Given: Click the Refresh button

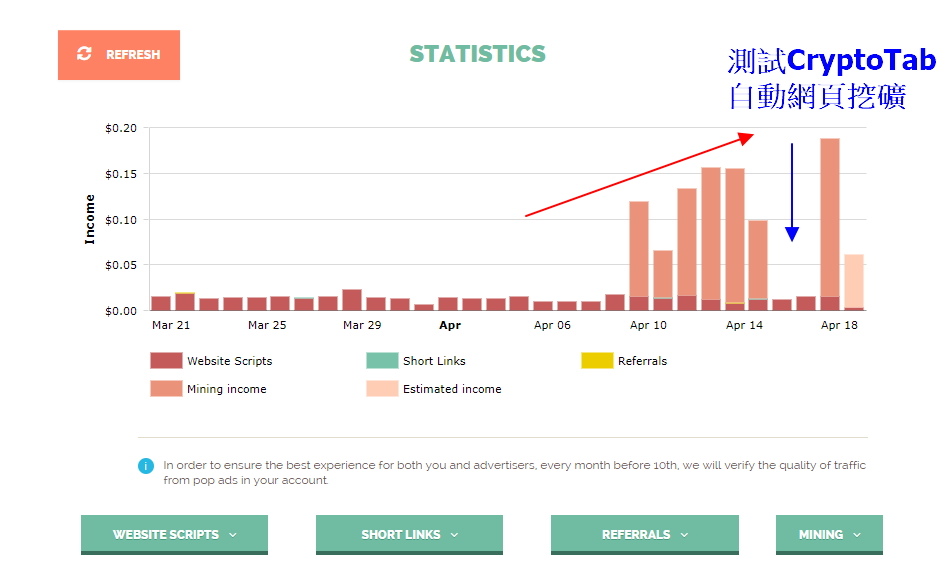Looking at the screenshot, I should pyautogui.click(x=119, y=55).
